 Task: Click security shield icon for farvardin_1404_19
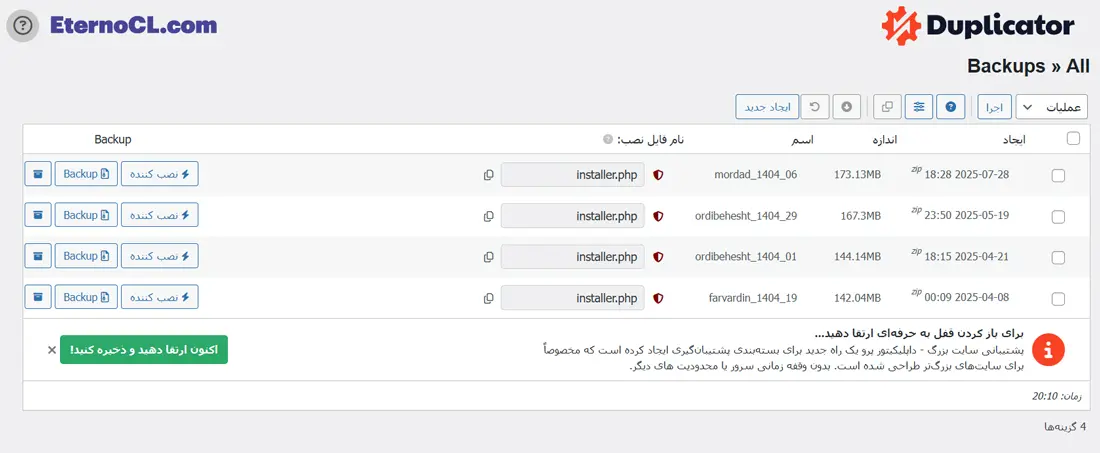tap(657, 299)
